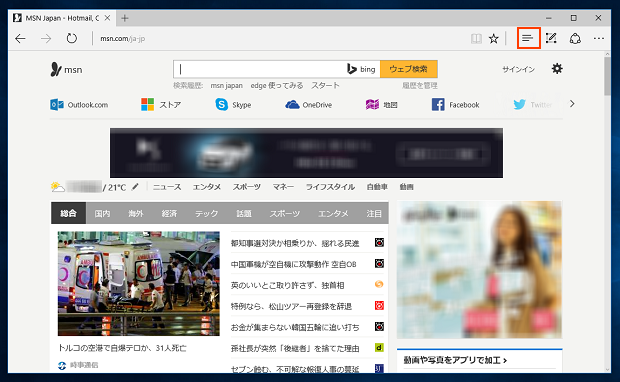Open MSN settings gear icon
The width and height of the screenshot is (620, 382).
[x=557, y=69]
